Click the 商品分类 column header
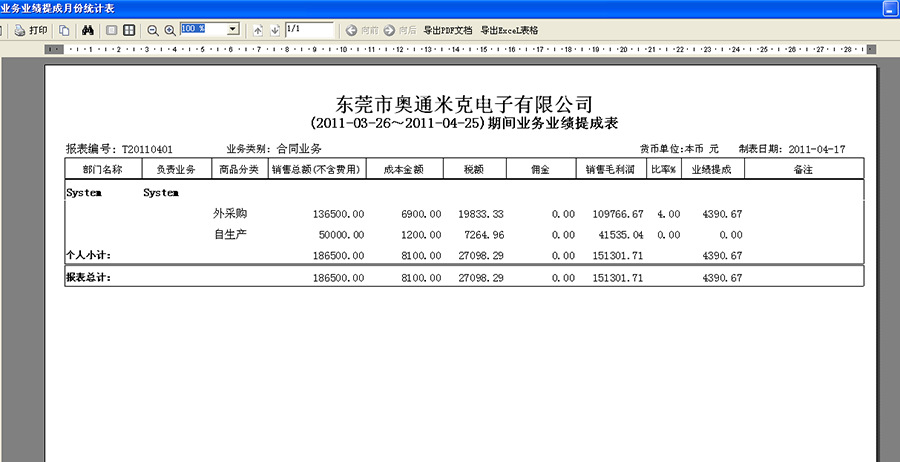Viewport: 900px width, 462px height. pyautogui.click(x=239, y=169)
